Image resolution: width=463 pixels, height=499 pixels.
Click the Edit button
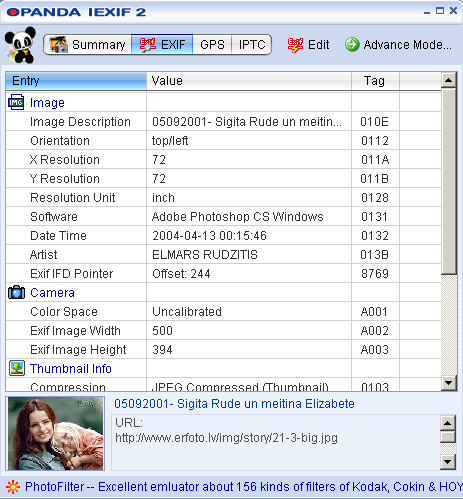click(x=308, y=45)
